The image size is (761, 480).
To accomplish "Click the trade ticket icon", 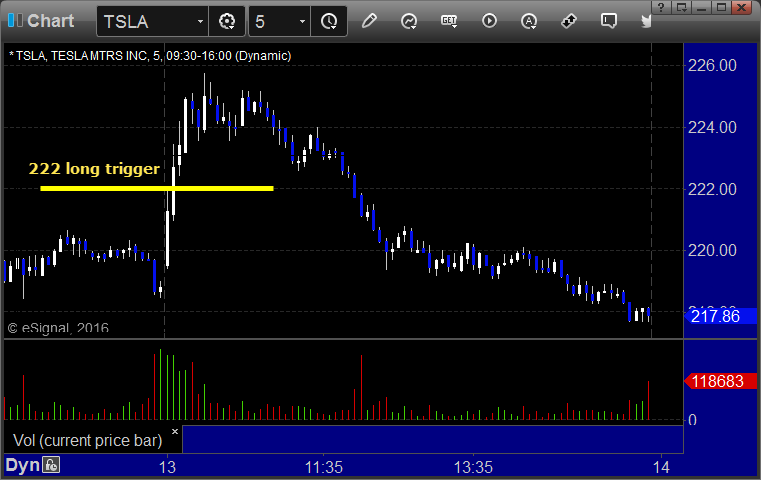I will tap(569, 21).
